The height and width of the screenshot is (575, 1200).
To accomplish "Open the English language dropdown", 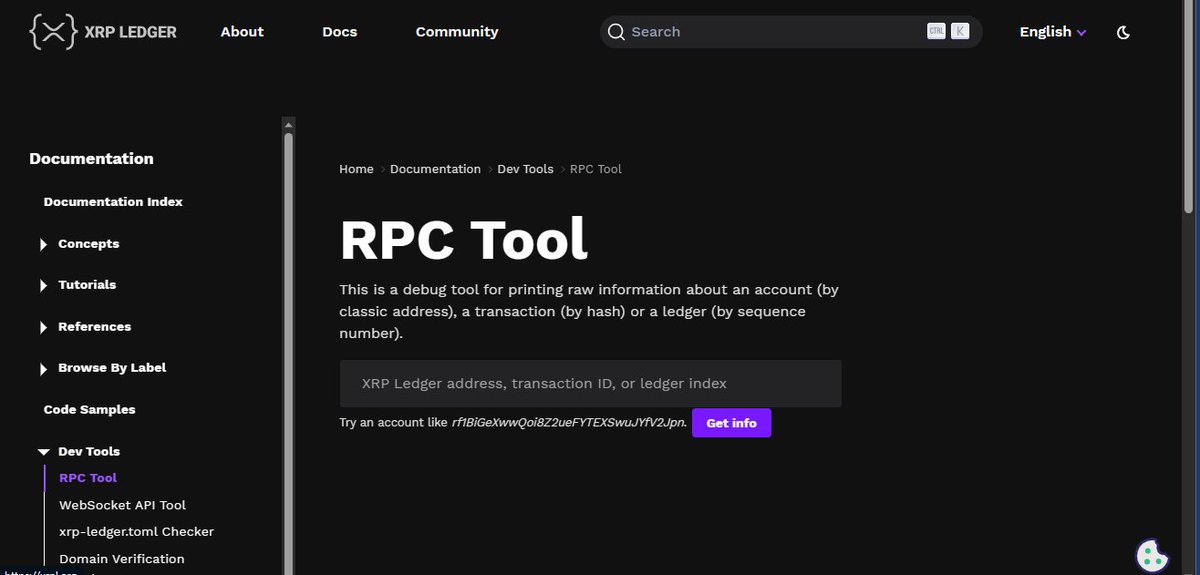I will (x=1052, y=32).
